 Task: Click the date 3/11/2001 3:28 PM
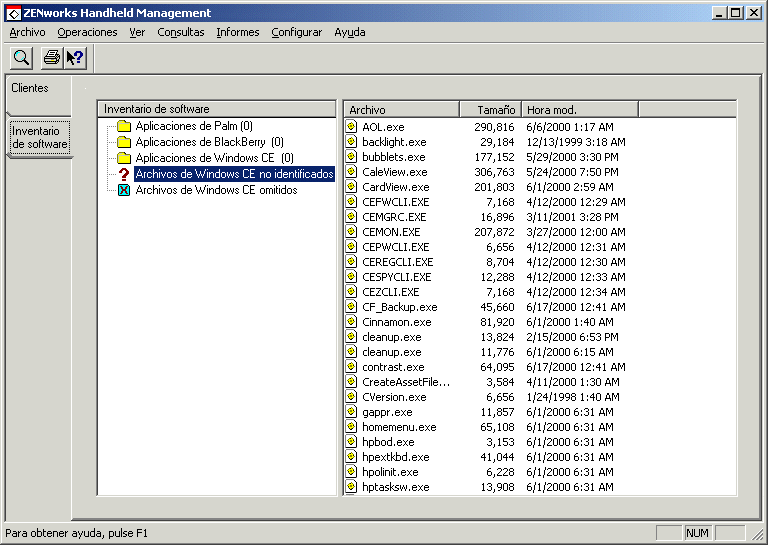tap(573, 217)
